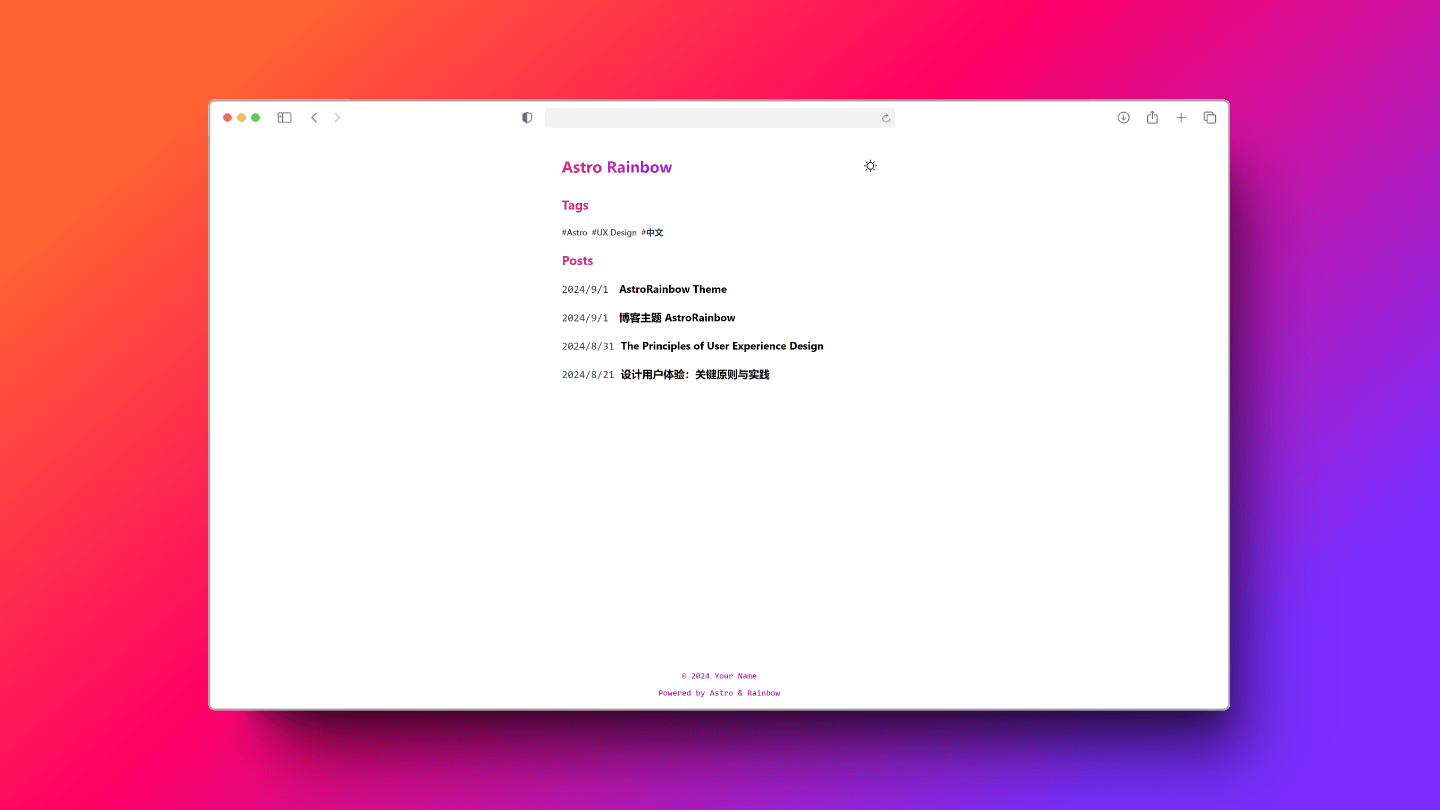
Task: Go forward with the browser forward arrow
Action: (337, 118)
